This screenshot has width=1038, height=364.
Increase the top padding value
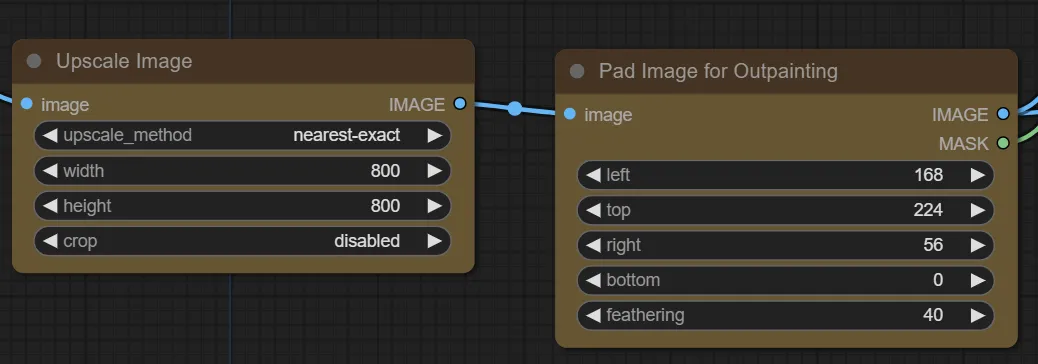pos(977,210)
